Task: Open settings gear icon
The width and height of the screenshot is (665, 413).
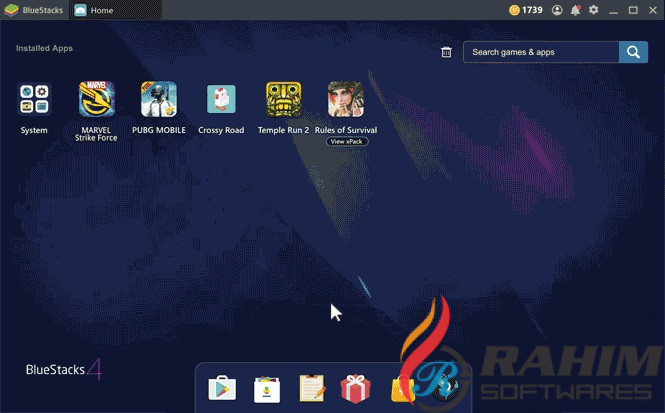Action: (593, 10)
